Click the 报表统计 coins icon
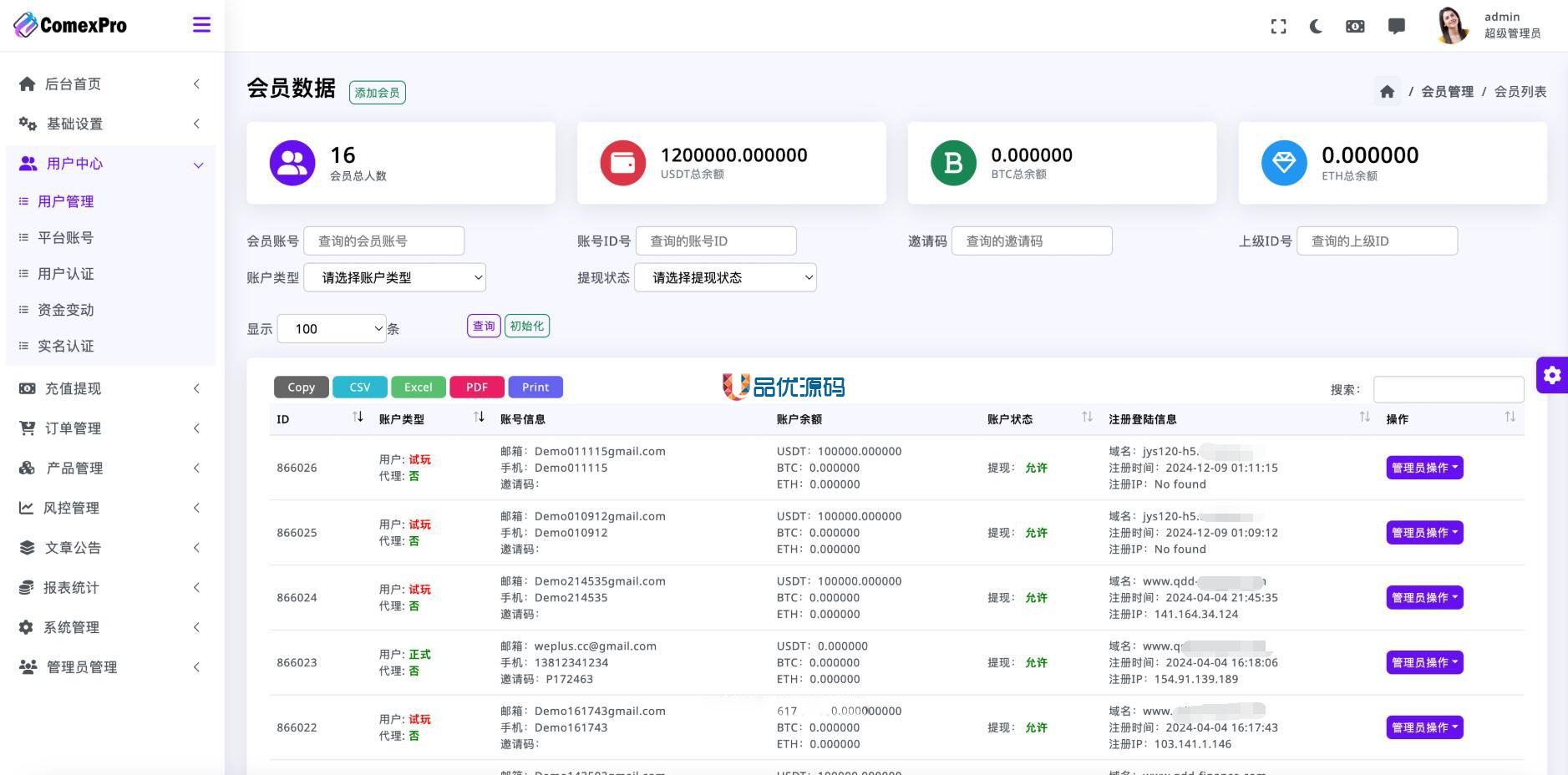Screen dimensions: 1568x775 pyautogui.click(x=27, y=588)
